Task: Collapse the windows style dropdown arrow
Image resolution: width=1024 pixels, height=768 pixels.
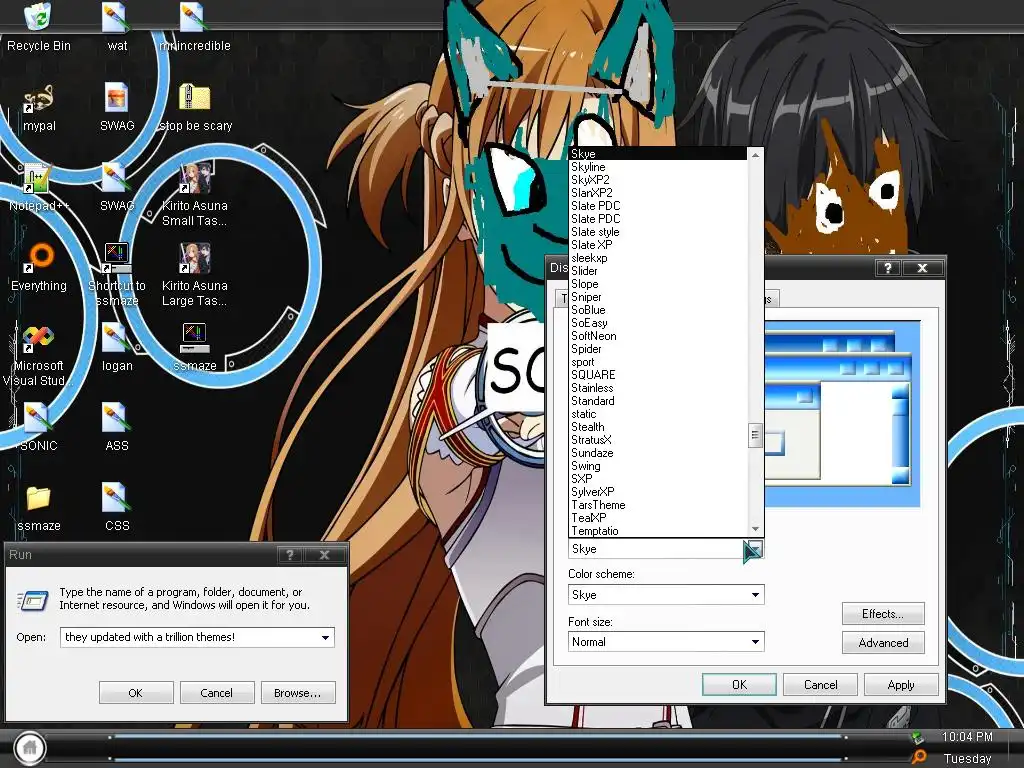Action: coord(753,550)
